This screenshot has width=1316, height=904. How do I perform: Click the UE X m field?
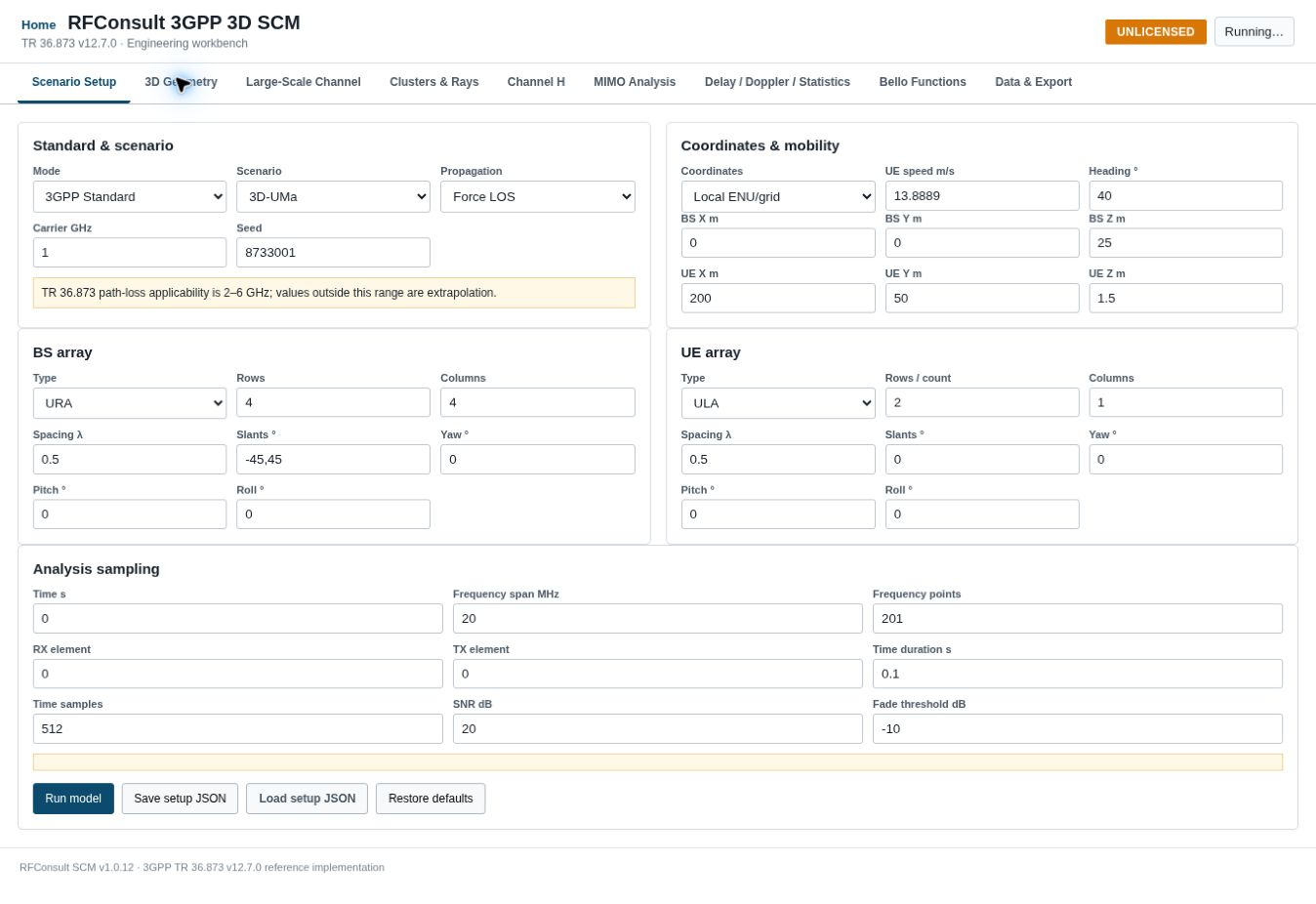(x=778, y=298)
